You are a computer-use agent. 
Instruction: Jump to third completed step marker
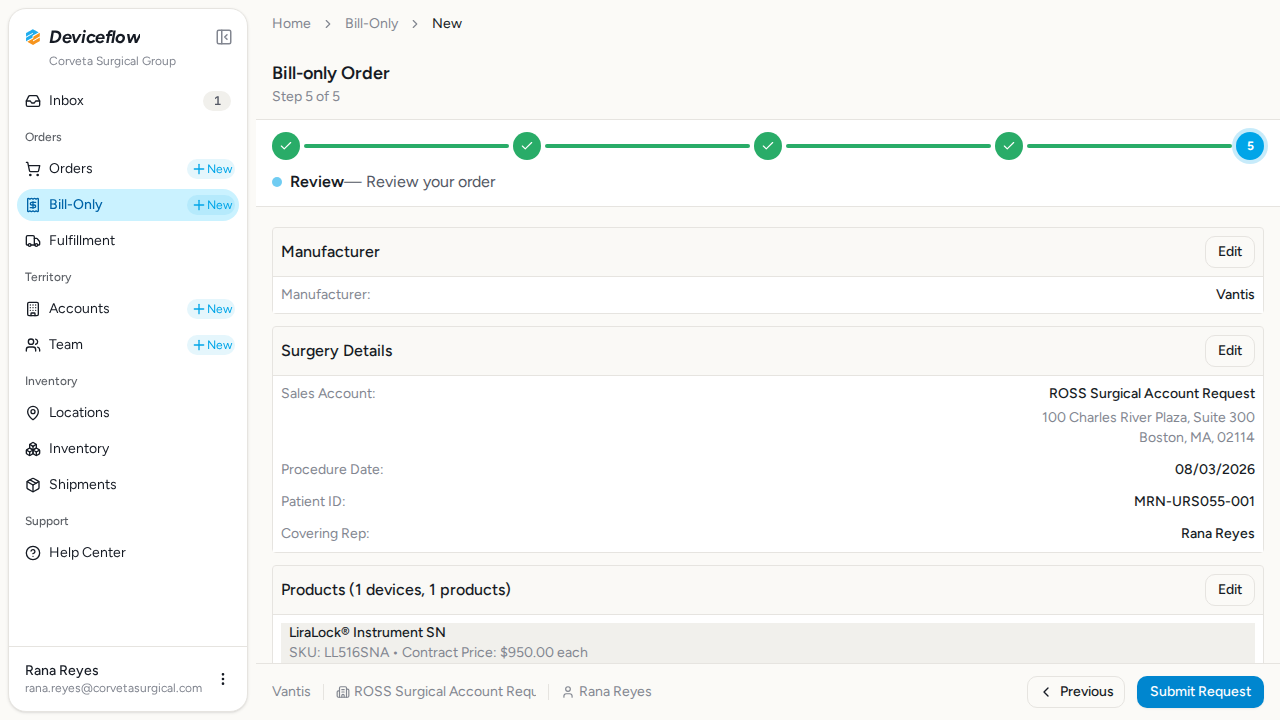coord(768,146)
